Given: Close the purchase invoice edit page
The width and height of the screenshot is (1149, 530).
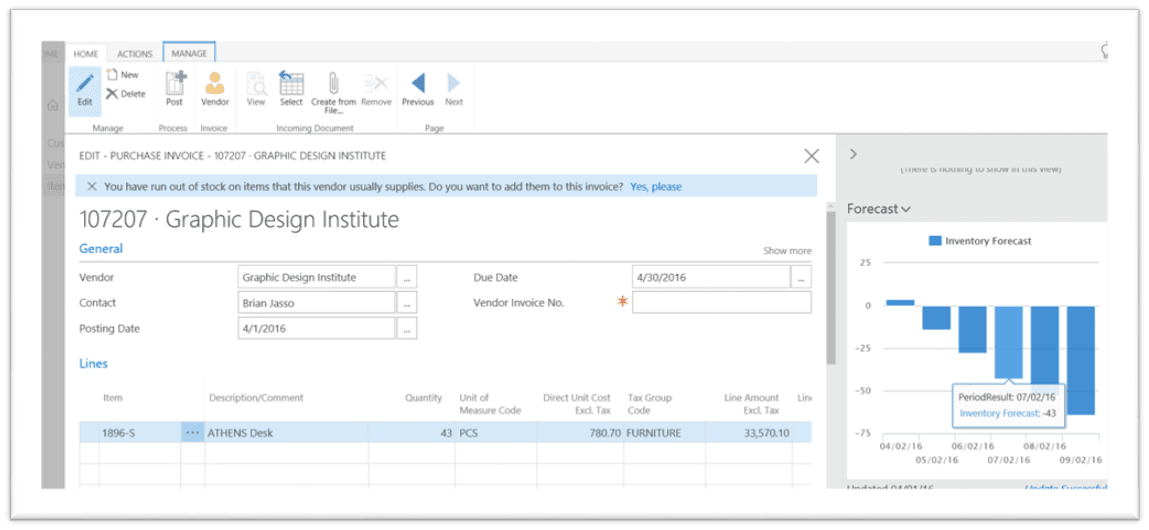Looking at the screenshot, I should (811, 156).
